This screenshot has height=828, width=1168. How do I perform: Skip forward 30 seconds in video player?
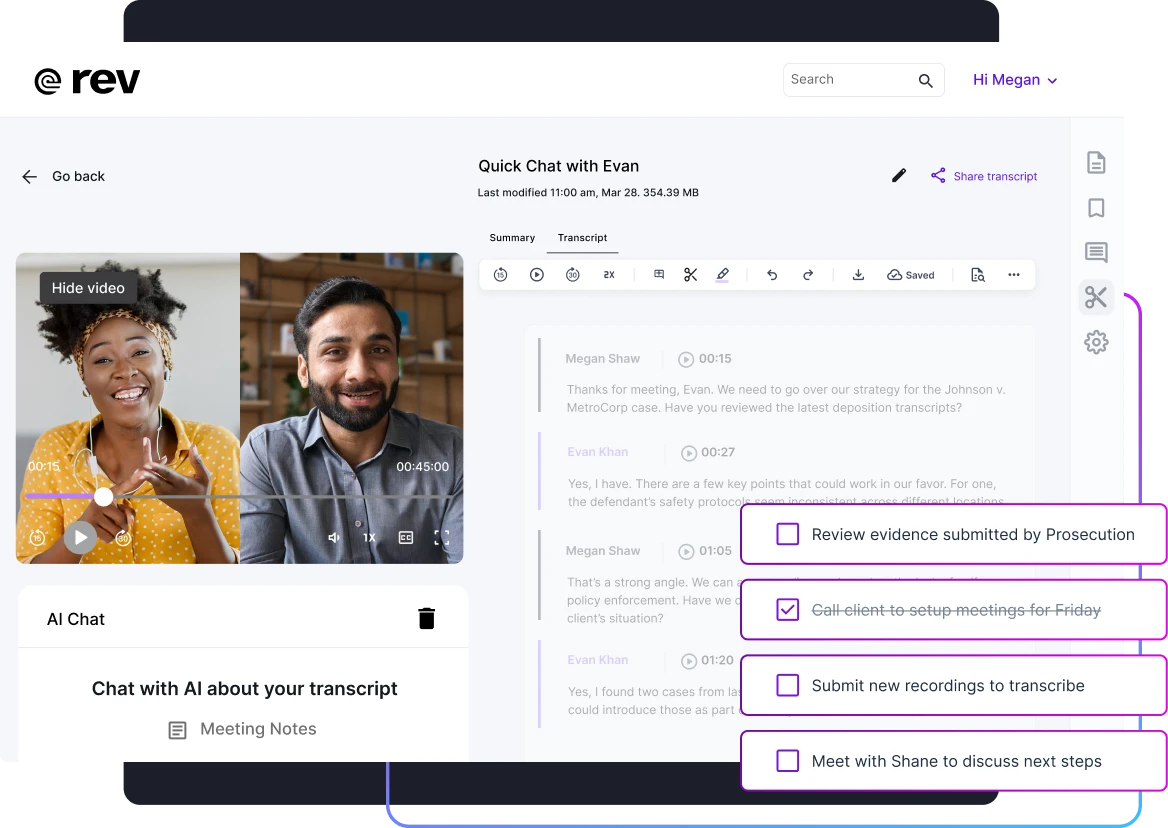pos(124,537)
